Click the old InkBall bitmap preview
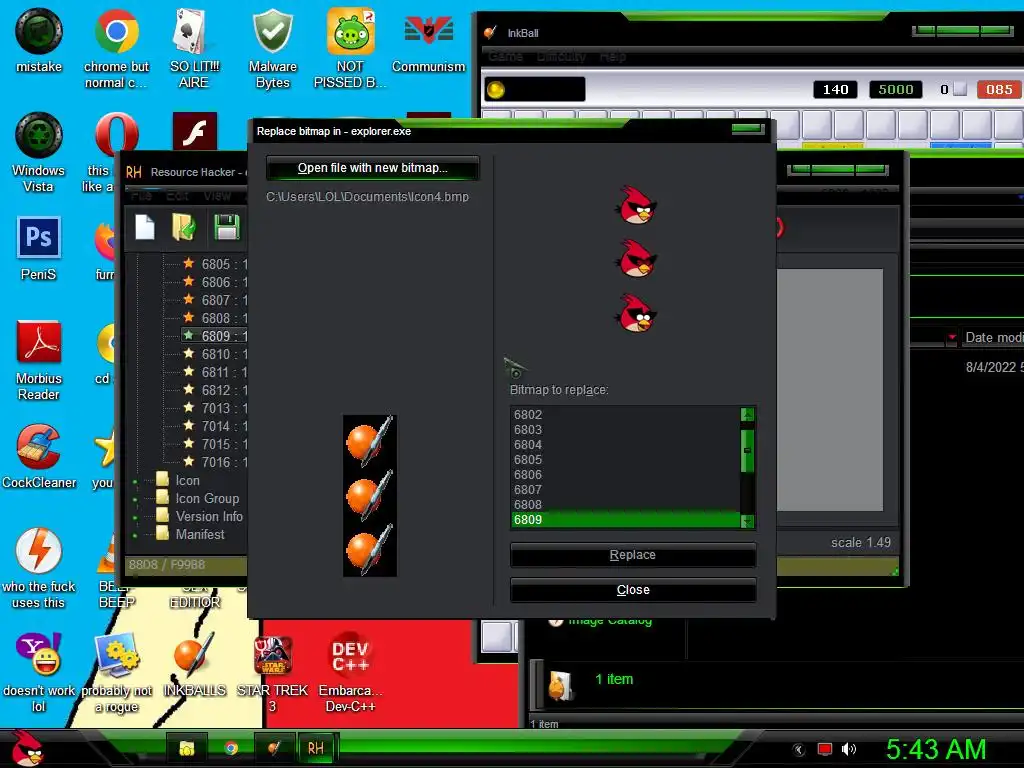This screenshot has height=768, width=1024. [370, 496]
